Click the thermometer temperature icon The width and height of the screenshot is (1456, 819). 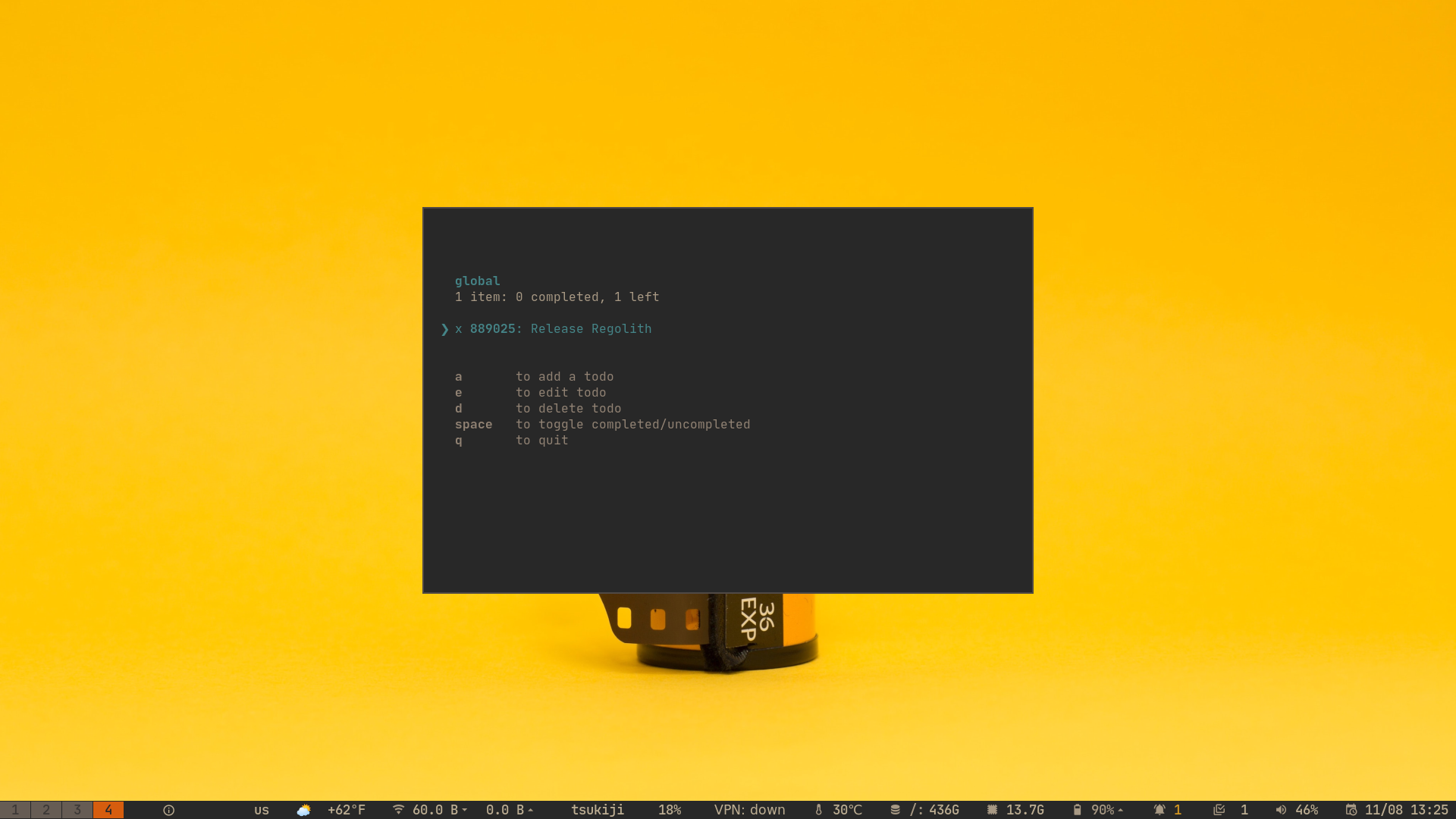(818, 810)
